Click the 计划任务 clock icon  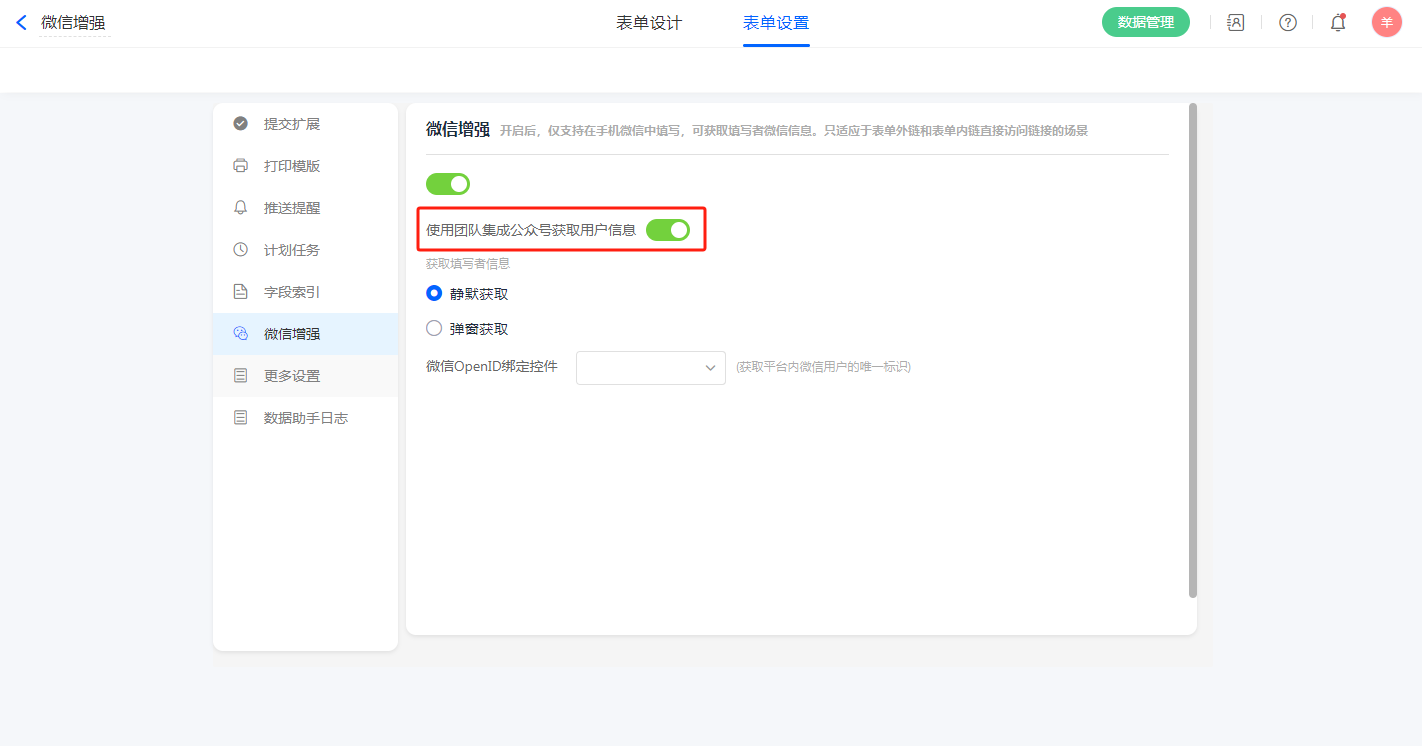(240, 250)
